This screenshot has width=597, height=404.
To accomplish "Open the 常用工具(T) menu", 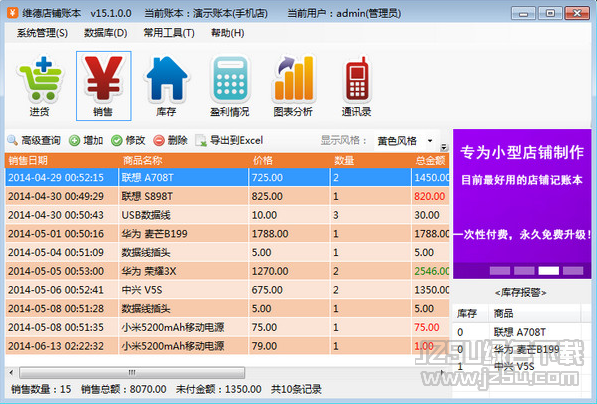I will 169,33.
